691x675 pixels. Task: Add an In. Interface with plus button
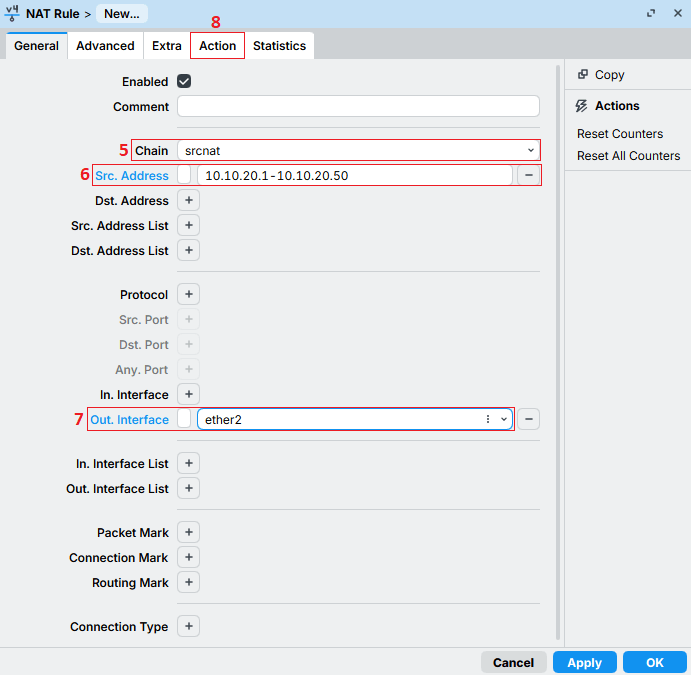click(x=189, y=394)
